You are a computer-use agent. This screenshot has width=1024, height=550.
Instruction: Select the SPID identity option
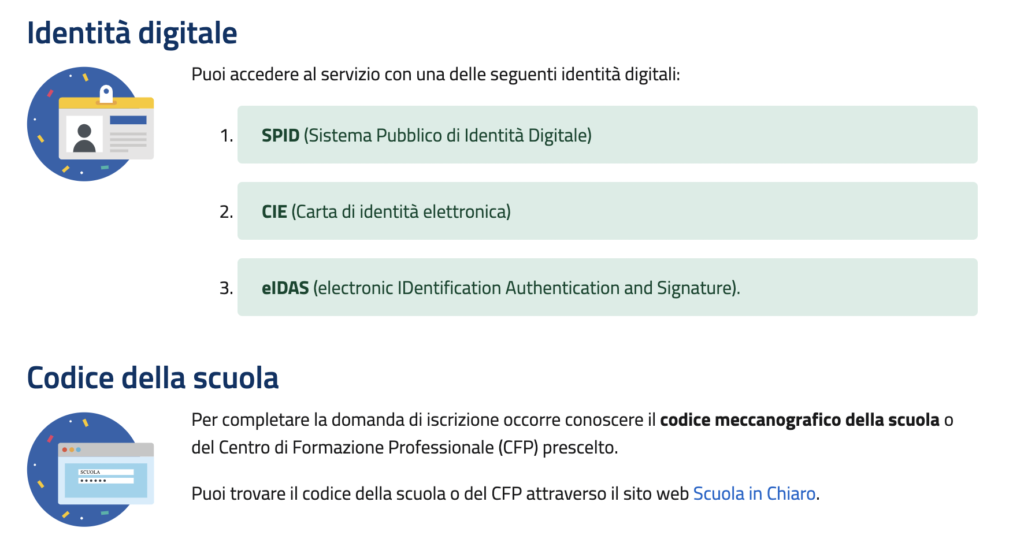click(x=607, y=135)
